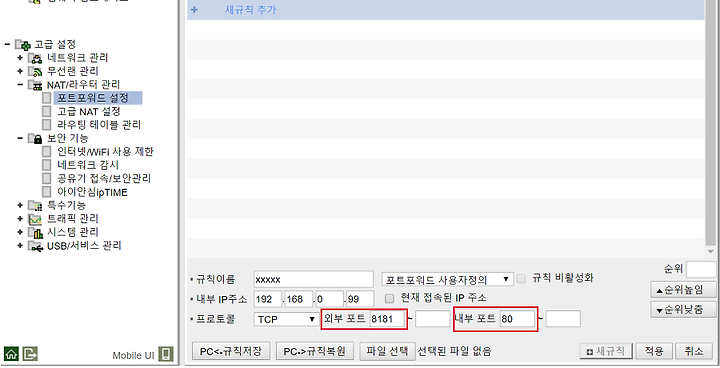Viewport: 720px width, 368px height.
Task: Click the Mobile UI text label
Action: [x=133, y=355]
